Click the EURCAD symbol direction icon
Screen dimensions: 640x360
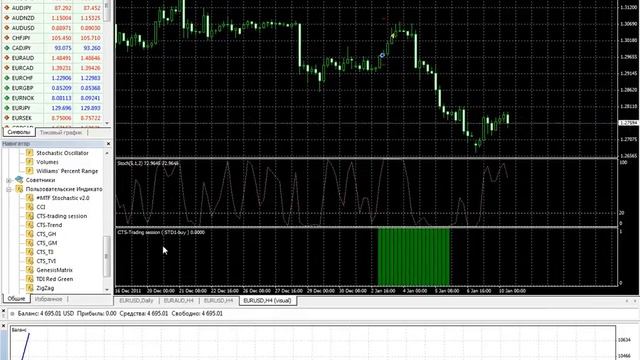click(6, 68)
